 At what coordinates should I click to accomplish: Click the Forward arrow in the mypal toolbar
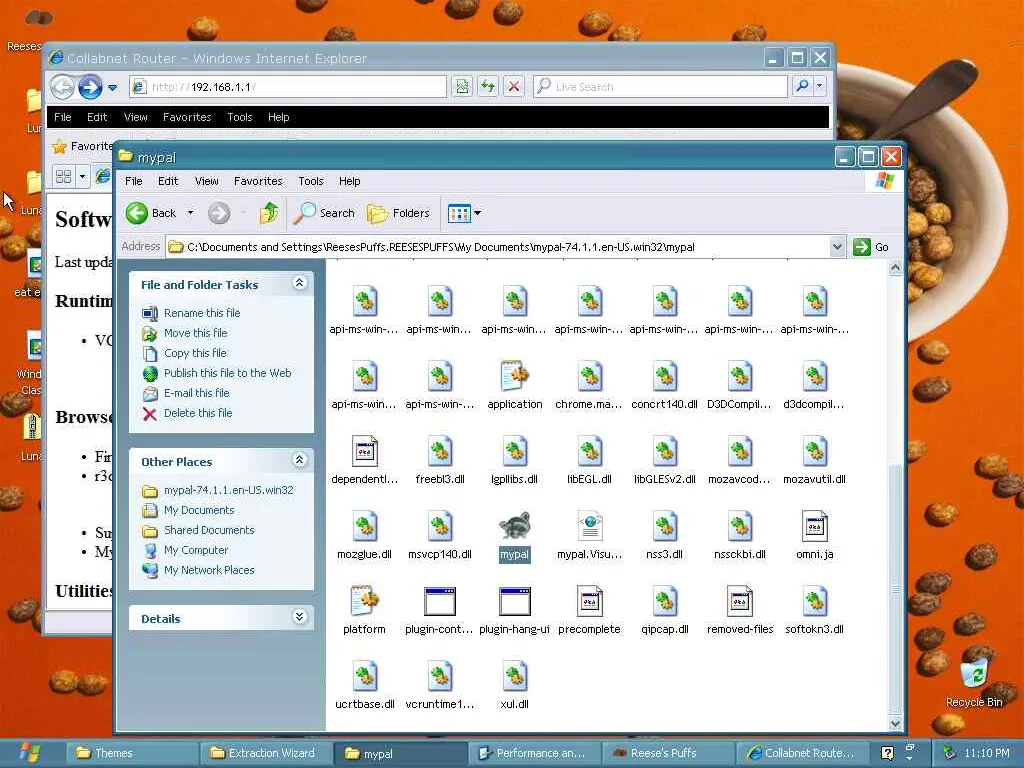tap(219, 213)
